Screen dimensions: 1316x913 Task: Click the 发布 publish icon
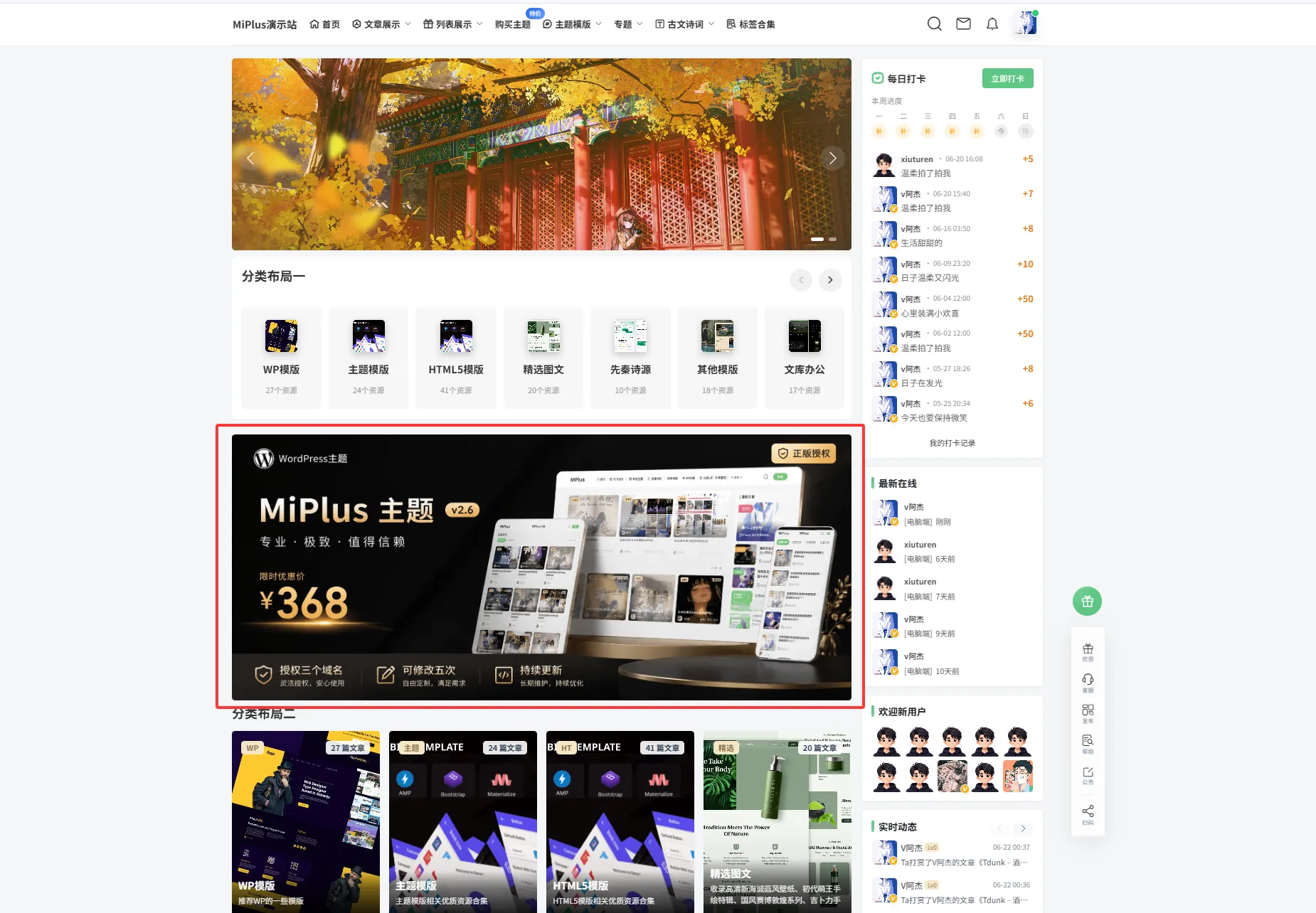(1088, 713)
